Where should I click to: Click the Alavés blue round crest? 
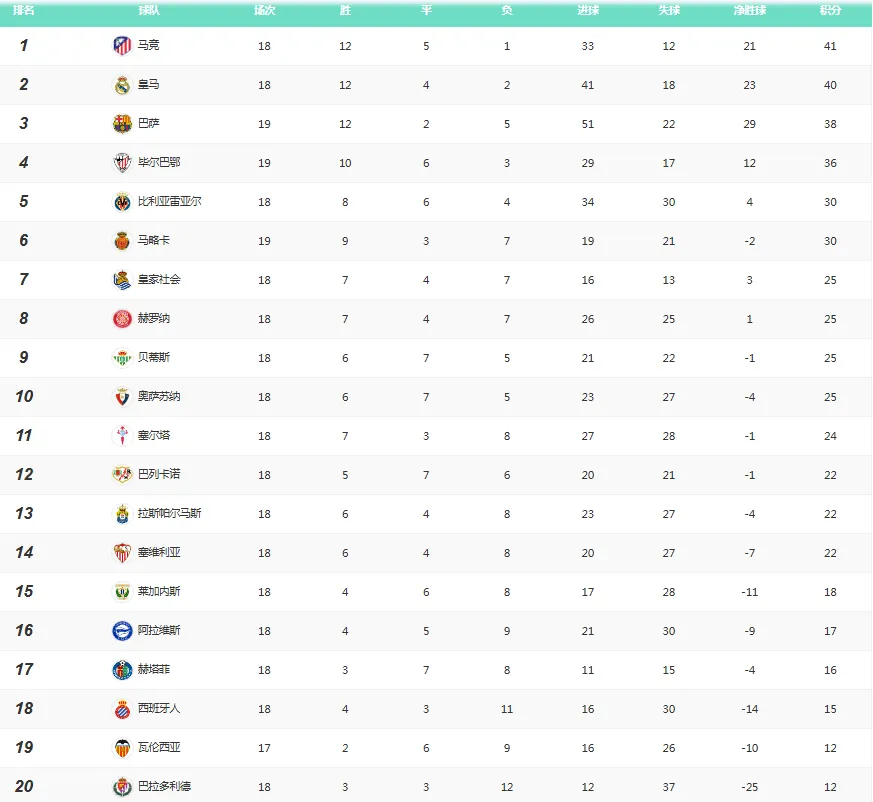122,630
